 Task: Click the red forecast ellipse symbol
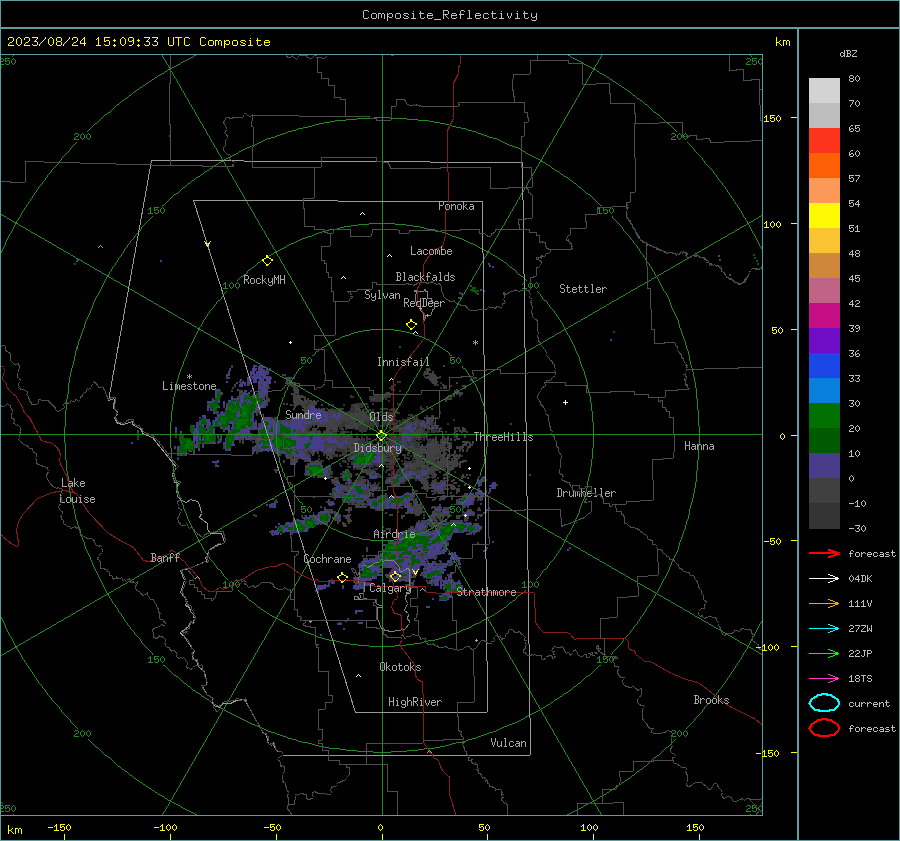point(824,727)
